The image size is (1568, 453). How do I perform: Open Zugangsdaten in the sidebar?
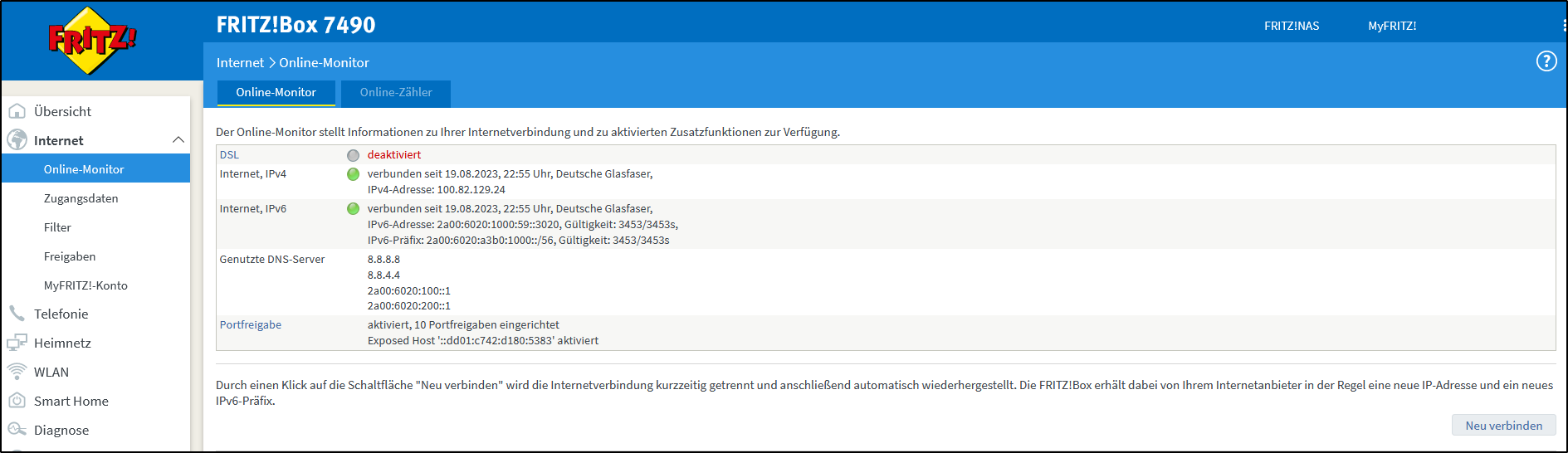click(81, 198)
